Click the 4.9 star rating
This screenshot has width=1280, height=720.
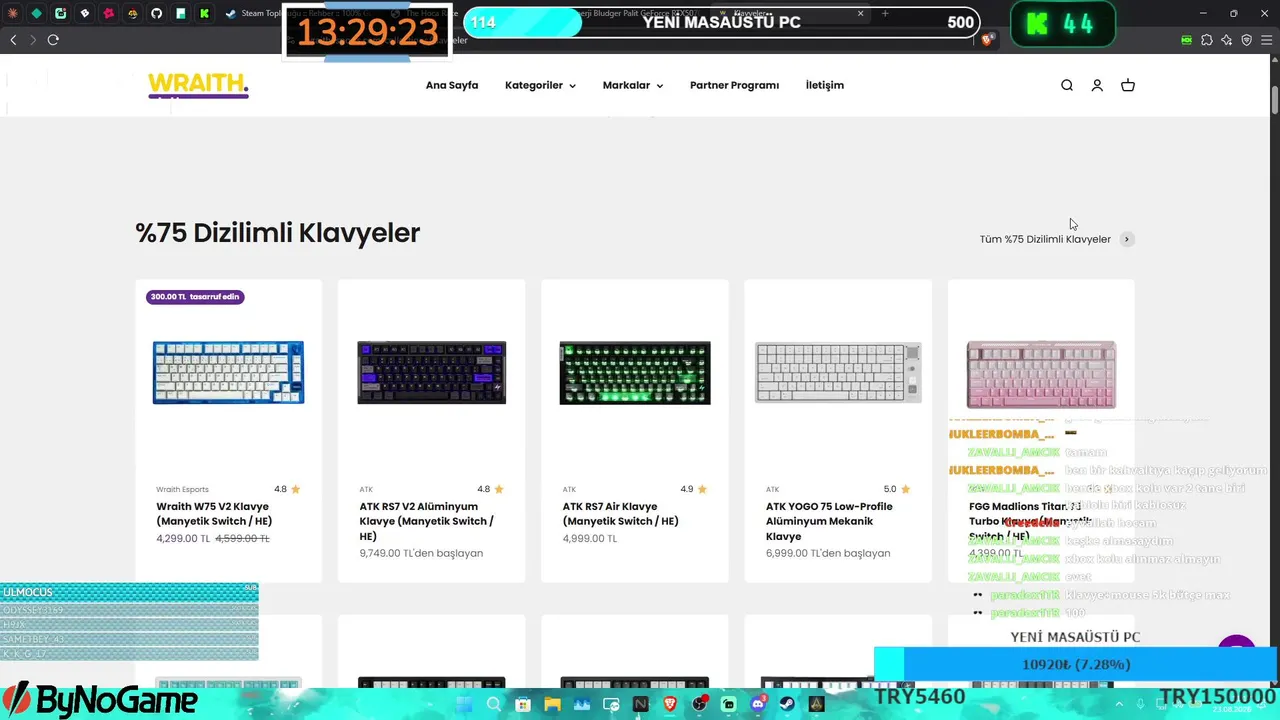pyautogui.click(x=694, y=490)
